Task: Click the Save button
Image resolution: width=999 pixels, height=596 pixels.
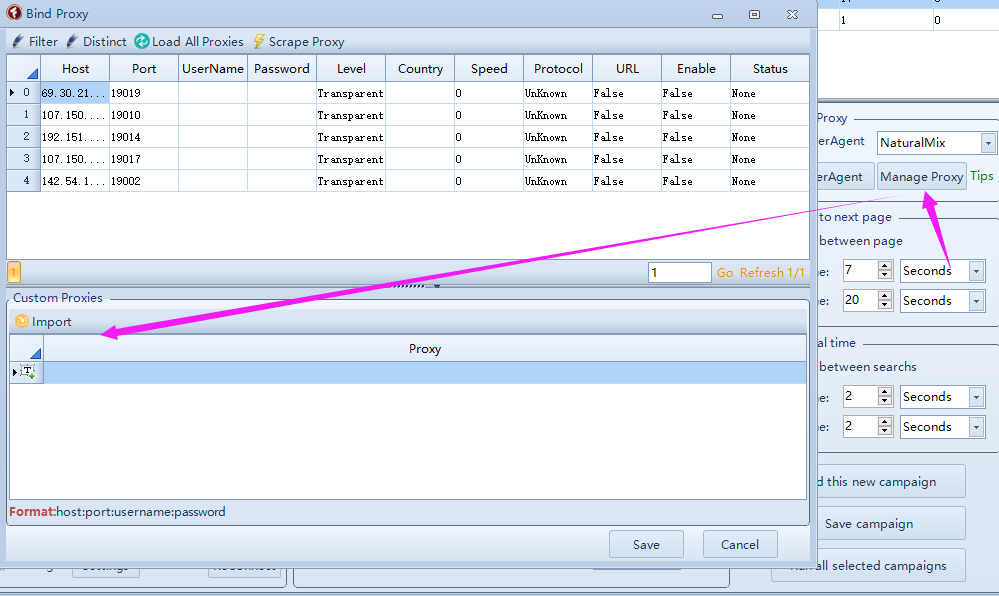Action: 646,545
